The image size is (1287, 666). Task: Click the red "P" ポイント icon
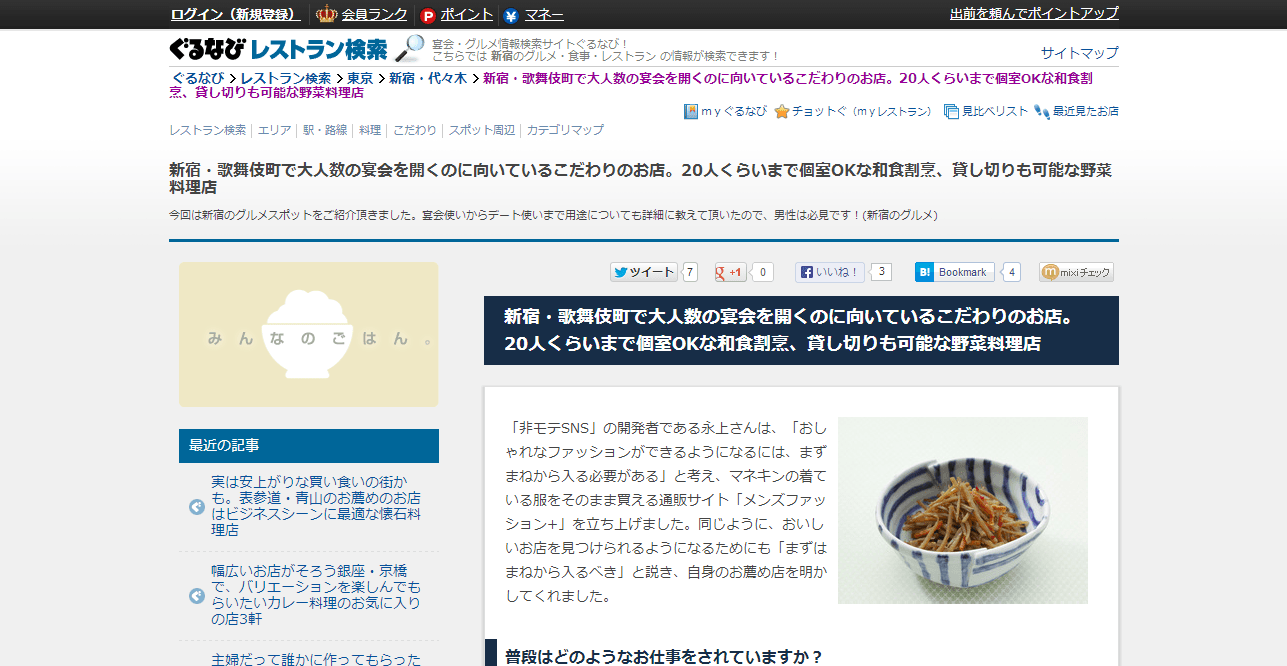(427, 14)
